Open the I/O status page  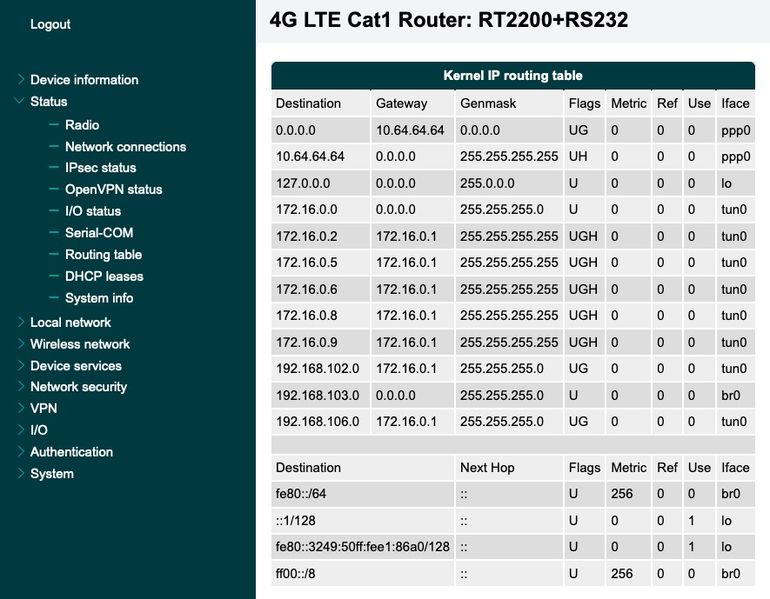coord(93,211)
